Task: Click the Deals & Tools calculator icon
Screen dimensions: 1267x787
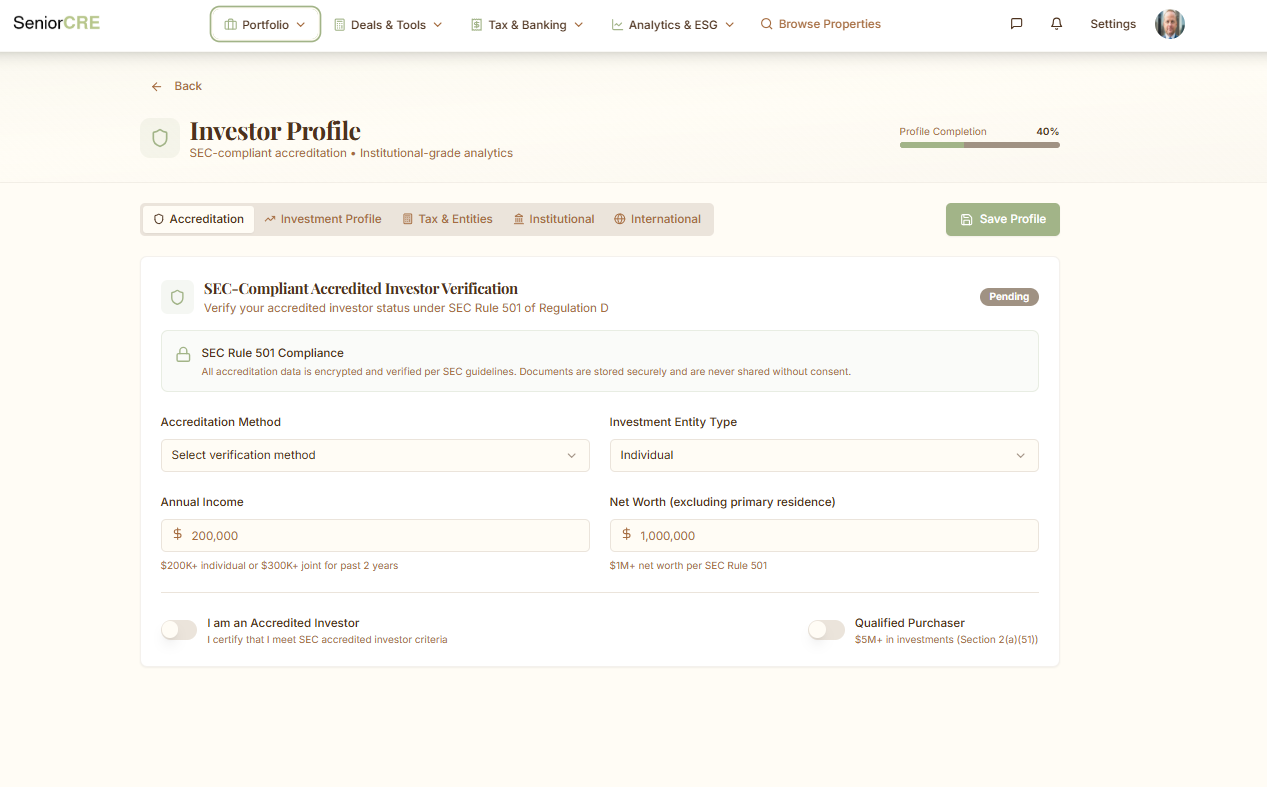Action: 340,25
